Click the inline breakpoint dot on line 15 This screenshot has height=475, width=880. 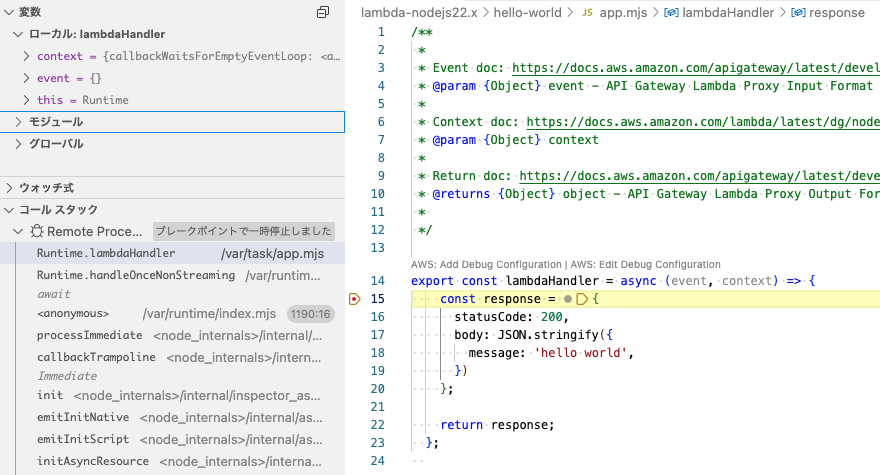568,299
